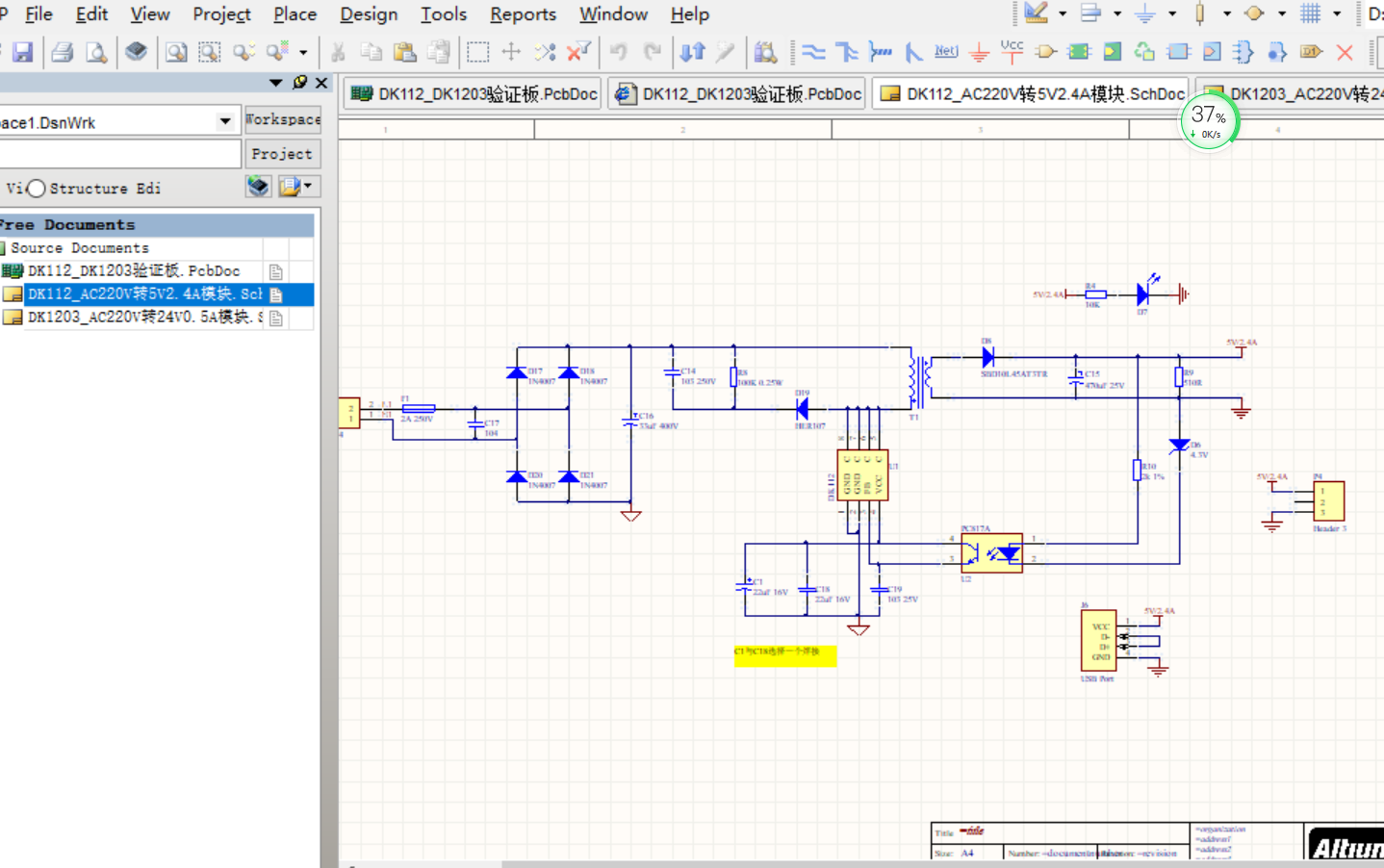Viewport: 1384px width, 868px height.
Task: Open the Reports menu
Action: [x=523, y=14]
